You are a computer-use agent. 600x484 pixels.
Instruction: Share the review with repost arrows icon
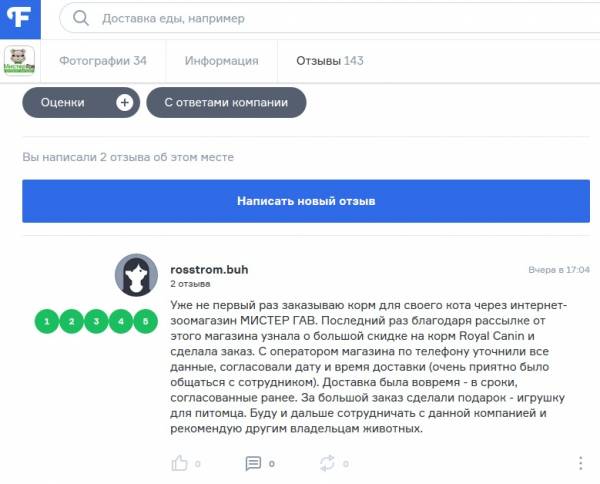[327, 463]
